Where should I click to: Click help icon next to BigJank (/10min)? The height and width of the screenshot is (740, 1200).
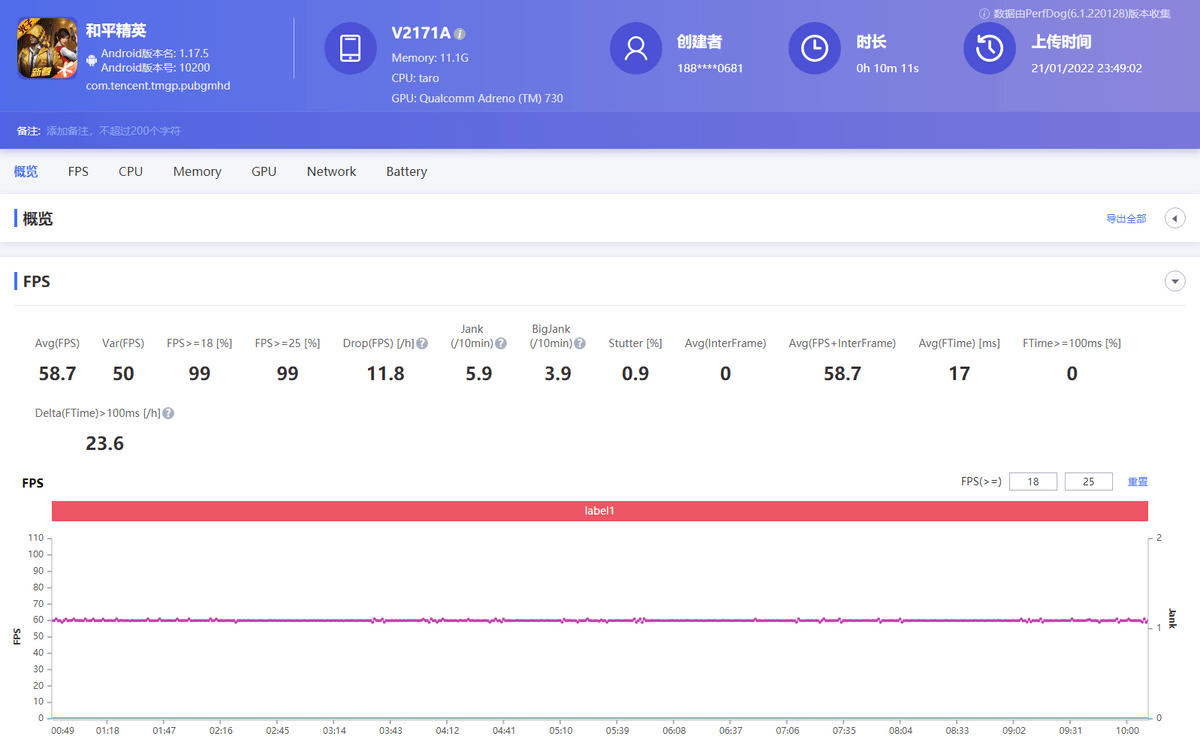point(579,344)
